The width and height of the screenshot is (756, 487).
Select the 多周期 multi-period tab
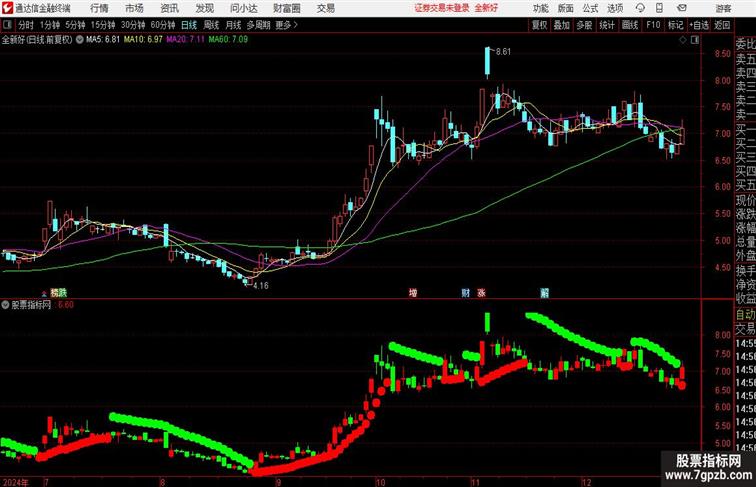pos(258,25)
